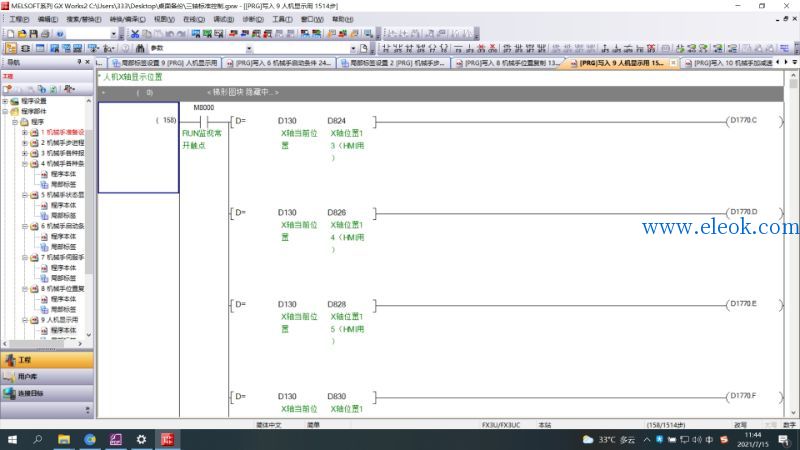Viewport: 800px width, 450px height.
Task: Click the M8000 contact in the ladder
Action: [x=204, y=122]
